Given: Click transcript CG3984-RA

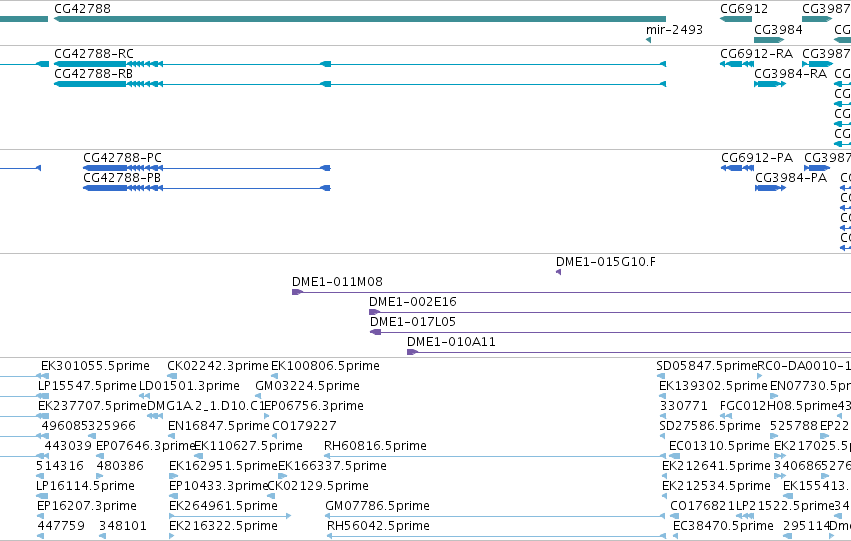Looking at the screenshot, I should (x=770, y=84).
